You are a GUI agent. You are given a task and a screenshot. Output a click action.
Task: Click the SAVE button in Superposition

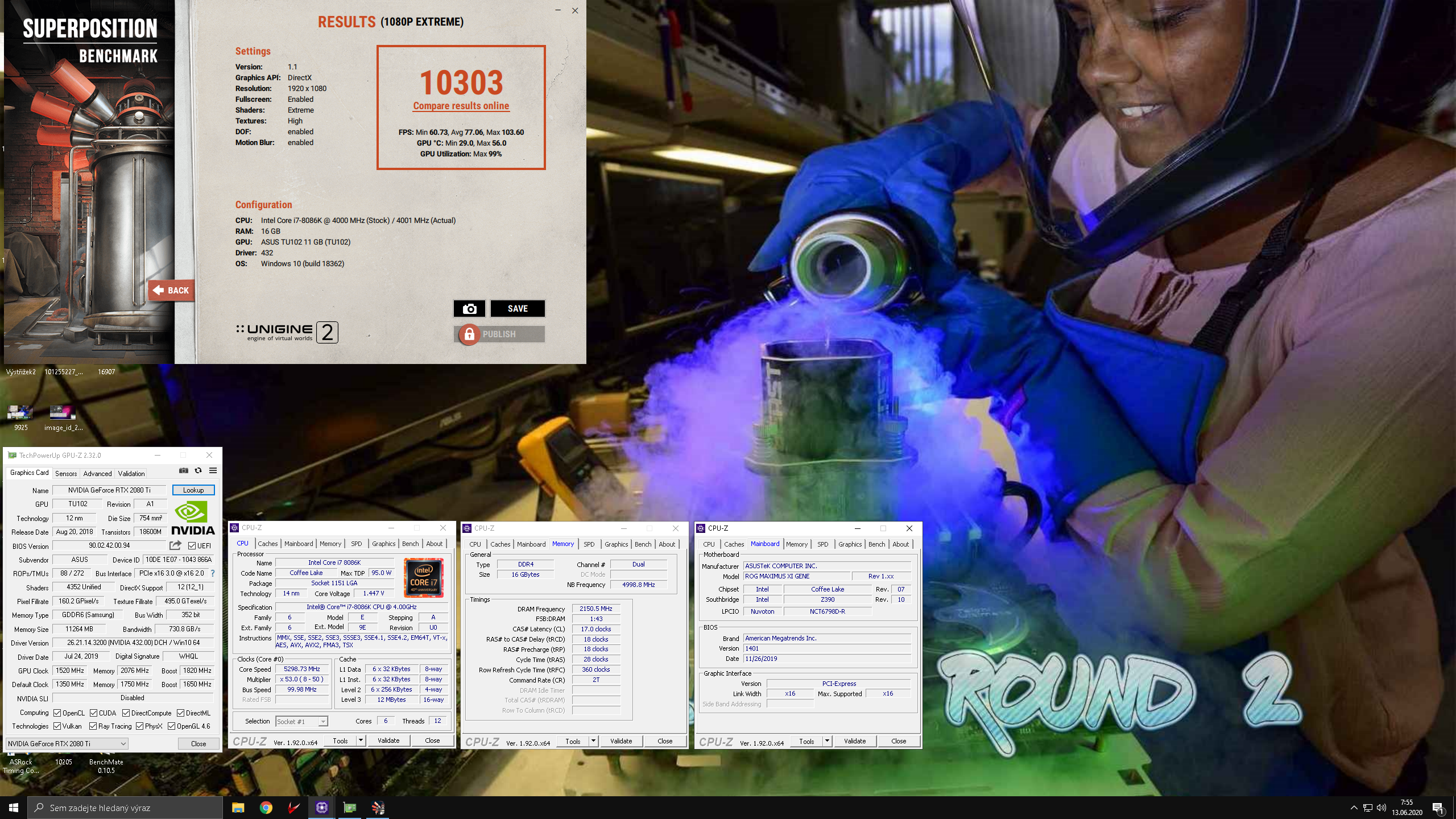[x=518, y=308]
